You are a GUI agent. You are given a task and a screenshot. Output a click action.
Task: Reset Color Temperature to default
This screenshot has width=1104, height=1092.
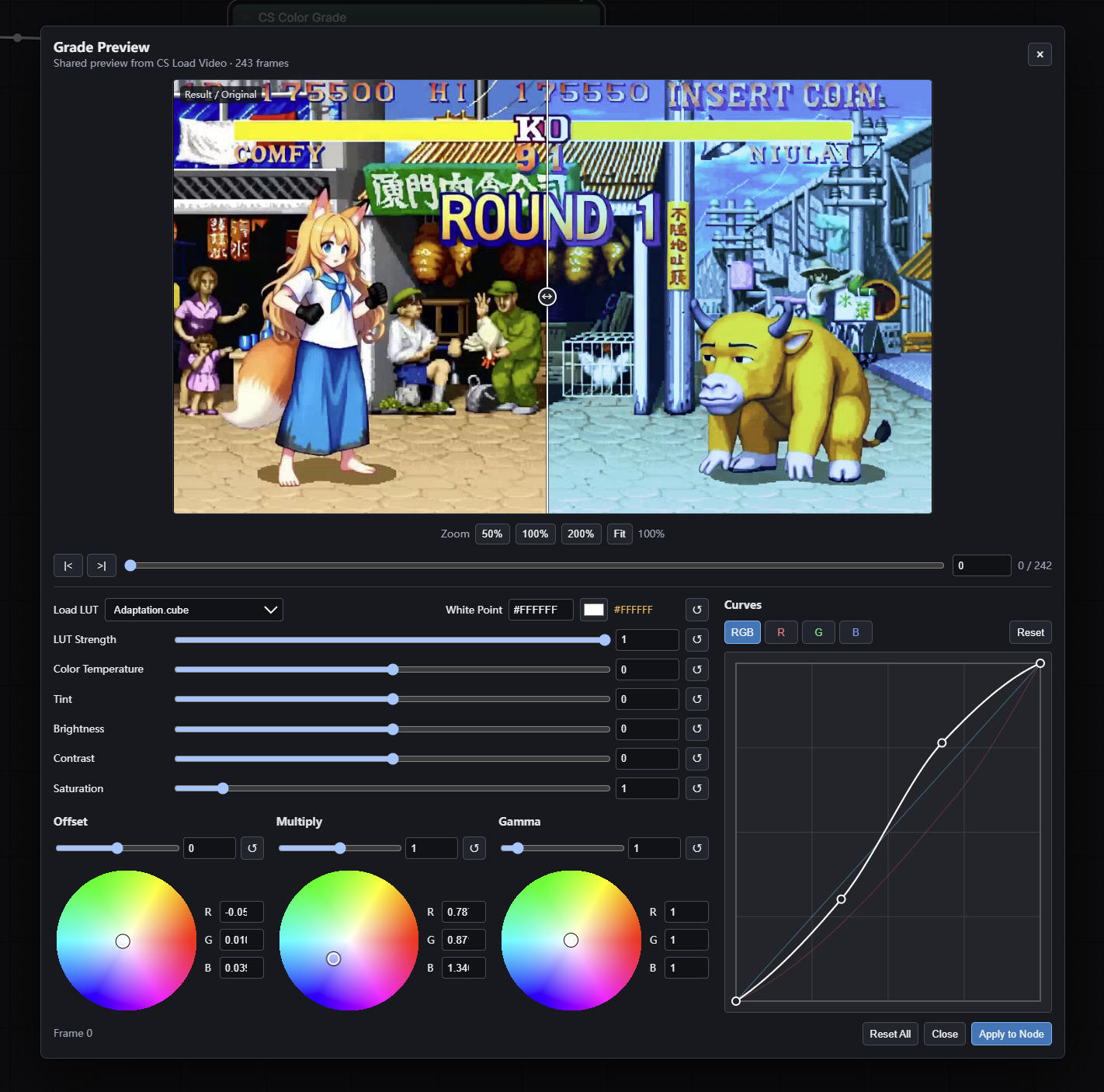pyautogui.click(x=697, y=669)
